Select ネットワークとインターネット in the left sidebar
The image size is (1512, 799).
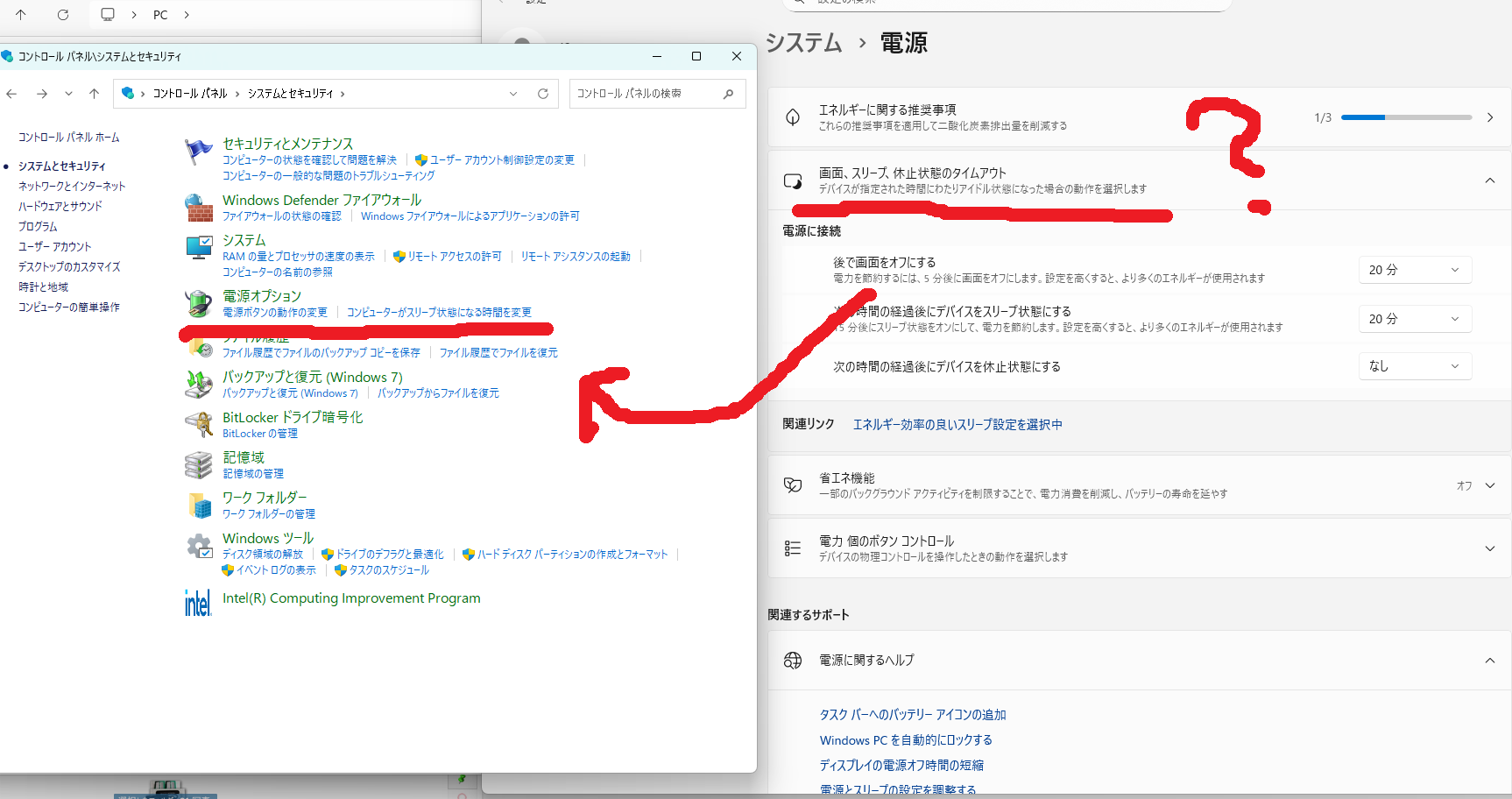(72, 187)
